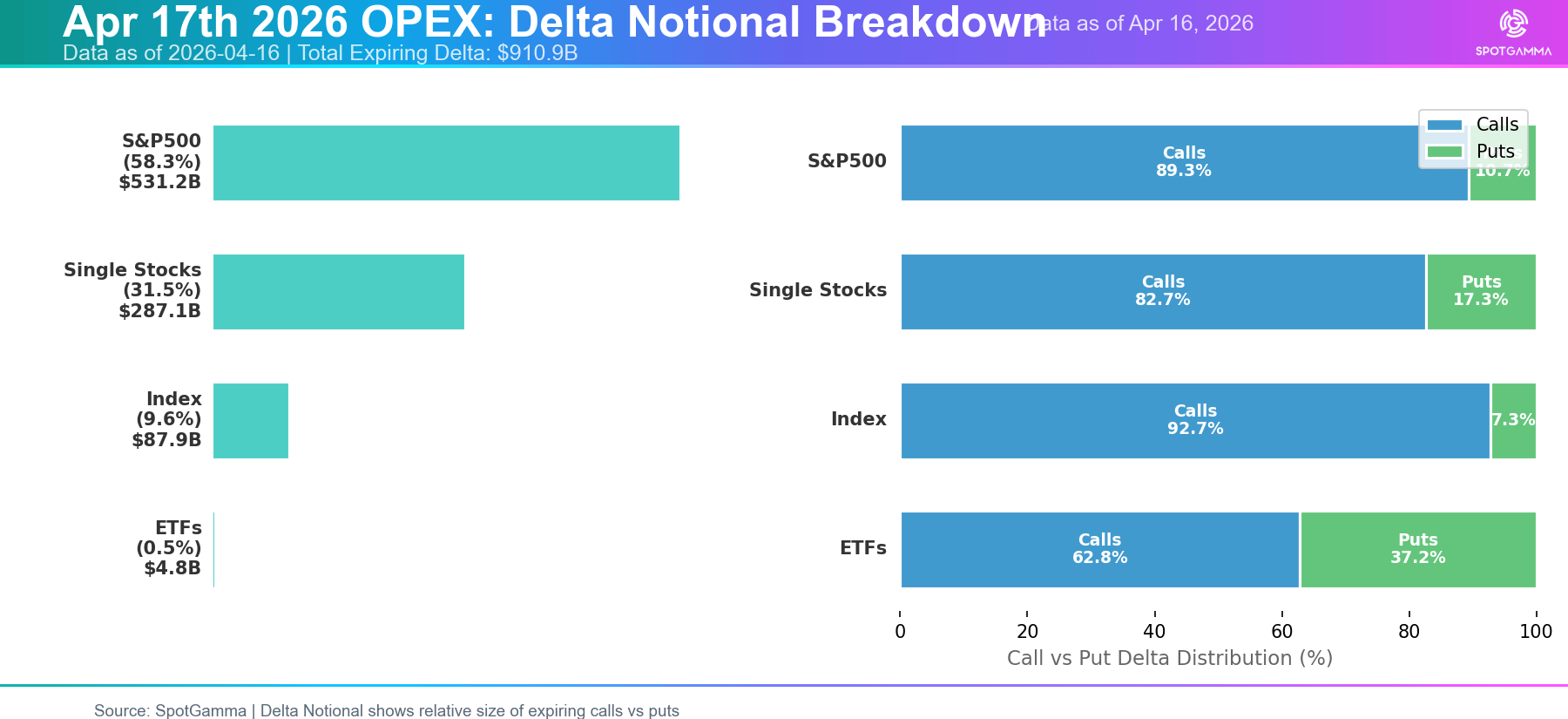Image resolution: width=1568 pixels, height=719 pixels.
Task: Click the SpotGamma logo icon
Action: click(1513, 24)
